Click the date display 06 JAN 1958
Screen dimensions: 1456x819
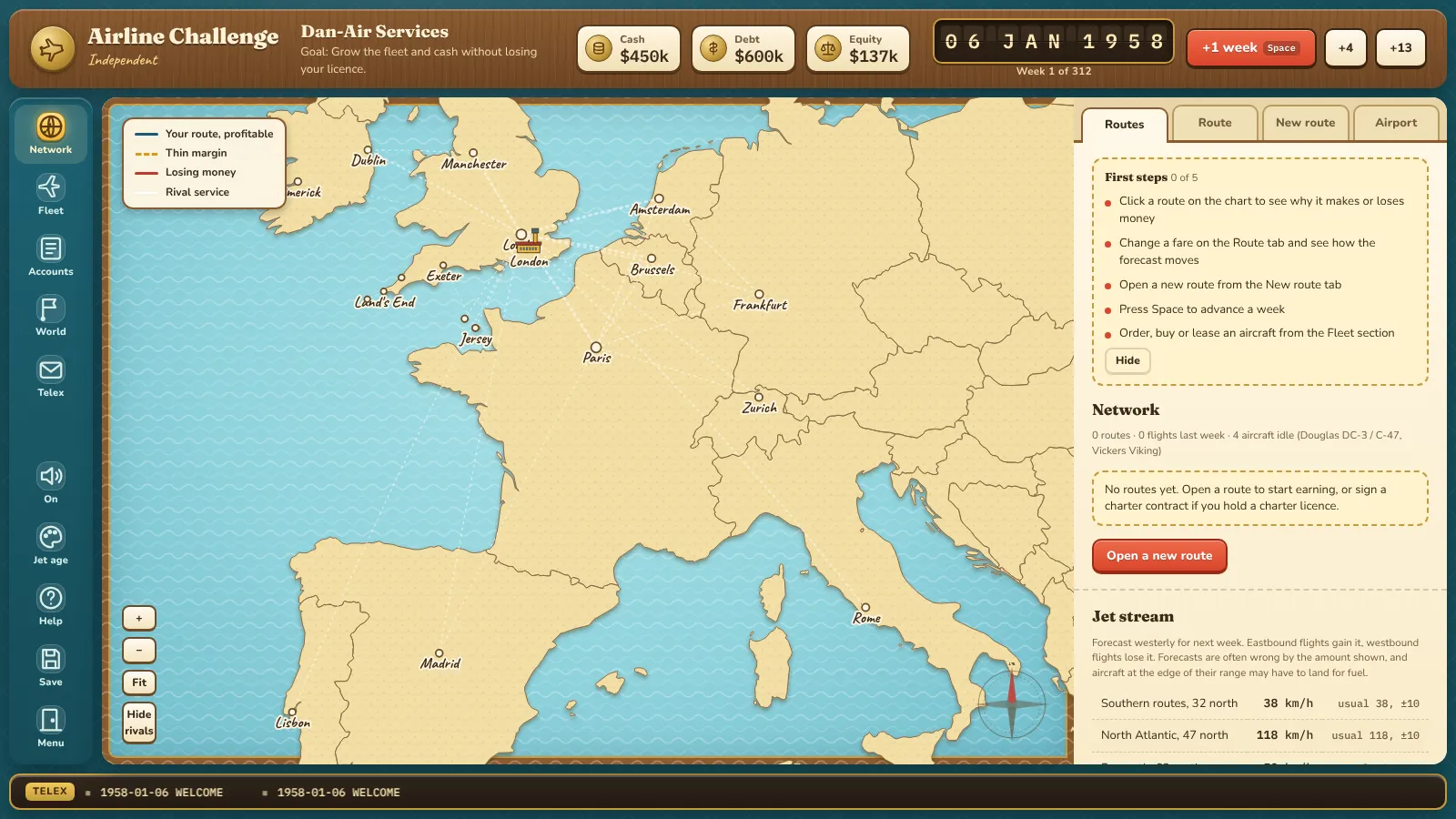(1054, 42)
